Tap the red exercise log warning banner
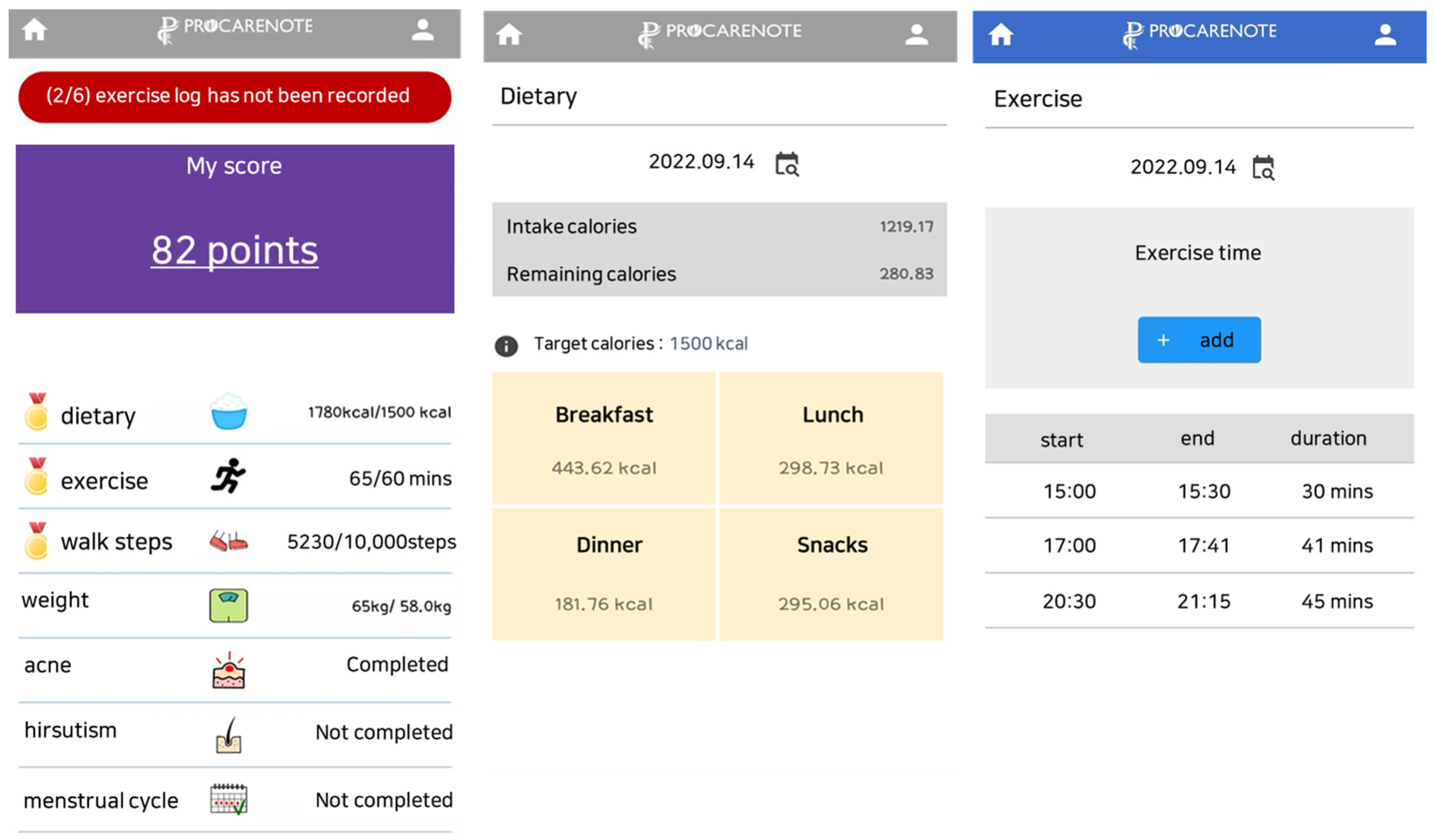 [234, 97]
